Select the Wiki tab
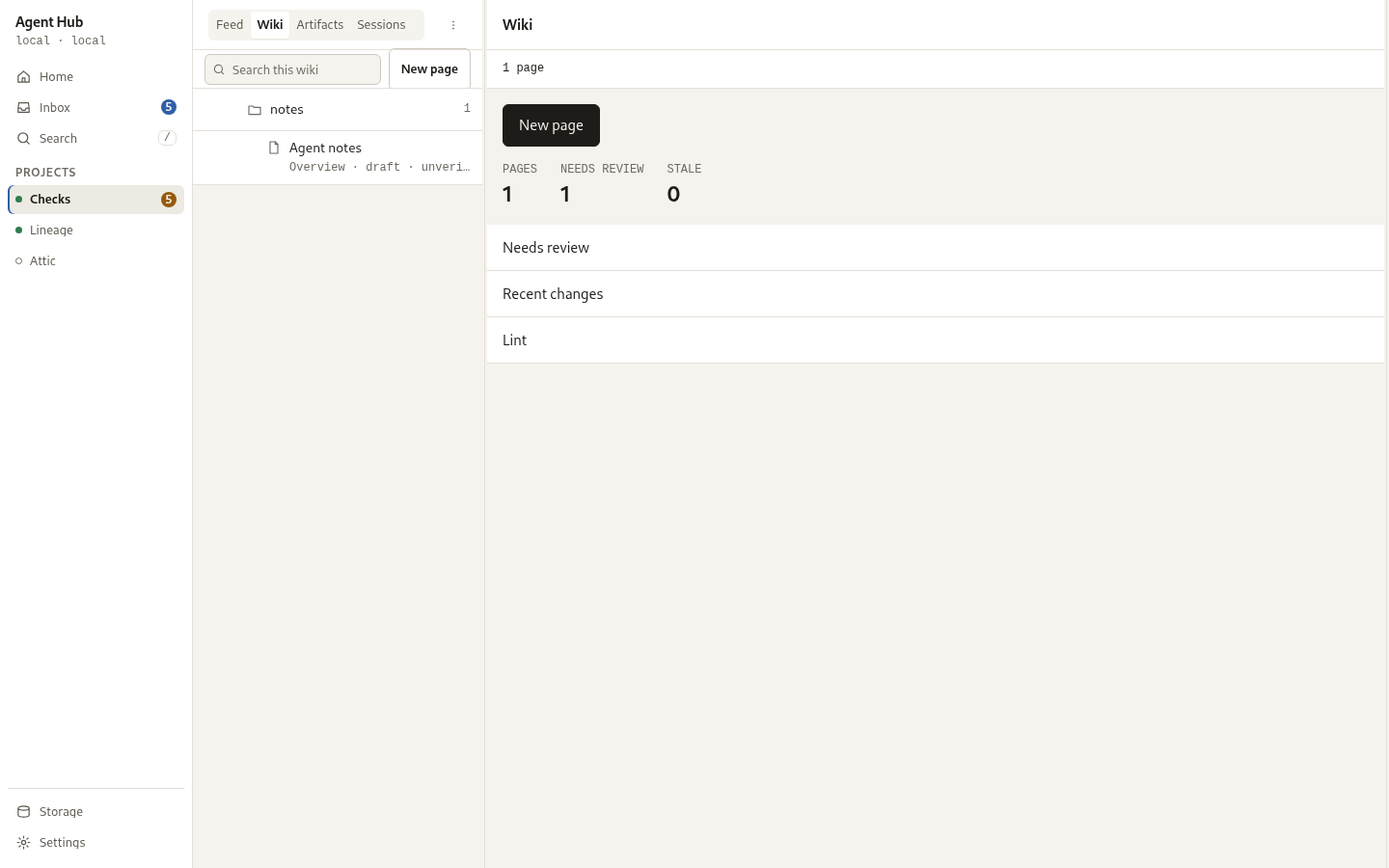The image size is (1389, 868). tap(270, 25)
